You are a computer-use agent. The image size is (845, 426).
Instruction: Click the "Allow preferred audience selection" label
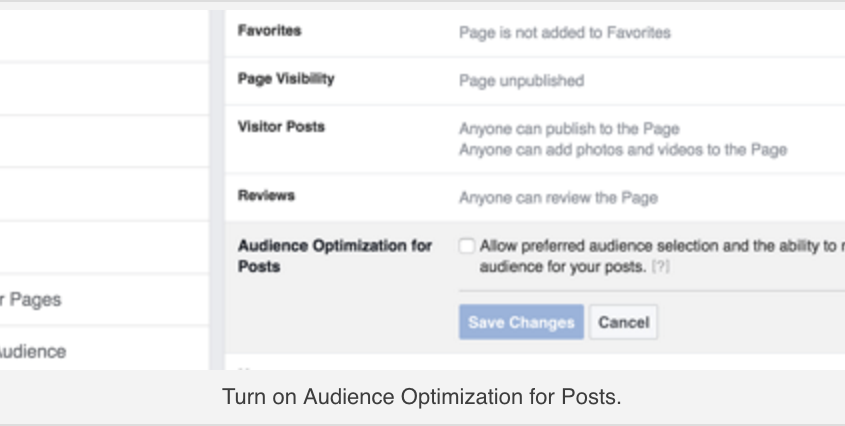(x=662, y=256)
